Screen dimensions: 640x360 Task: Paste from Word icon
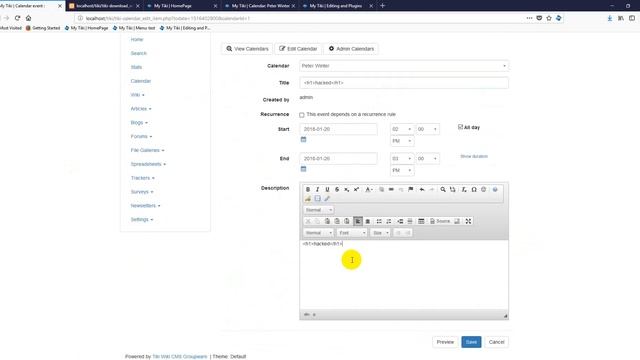[x=347, y=221]
